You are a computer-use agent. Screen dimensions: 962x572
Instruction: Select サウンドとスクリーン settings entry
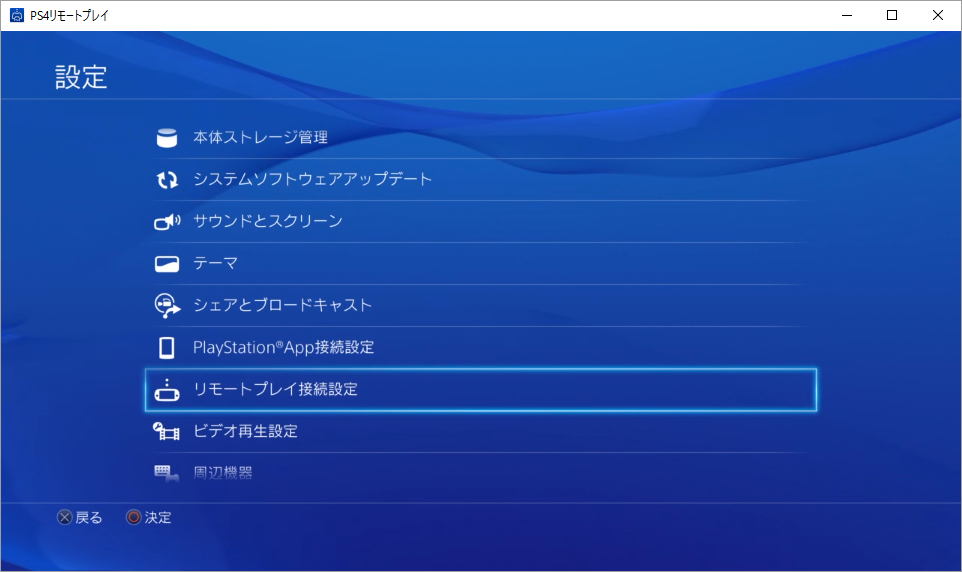(481, 222)
